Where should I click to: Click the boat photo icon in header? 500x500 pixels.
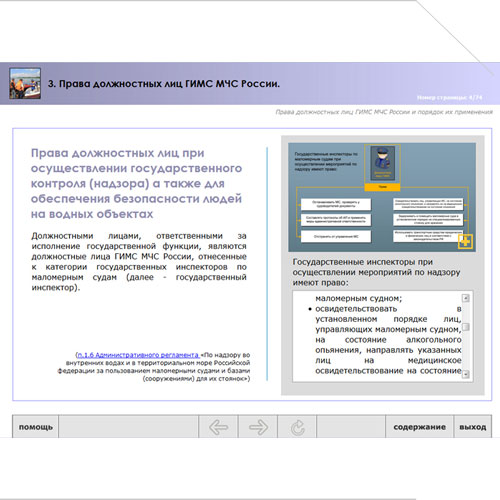click(x=25, y=83)
